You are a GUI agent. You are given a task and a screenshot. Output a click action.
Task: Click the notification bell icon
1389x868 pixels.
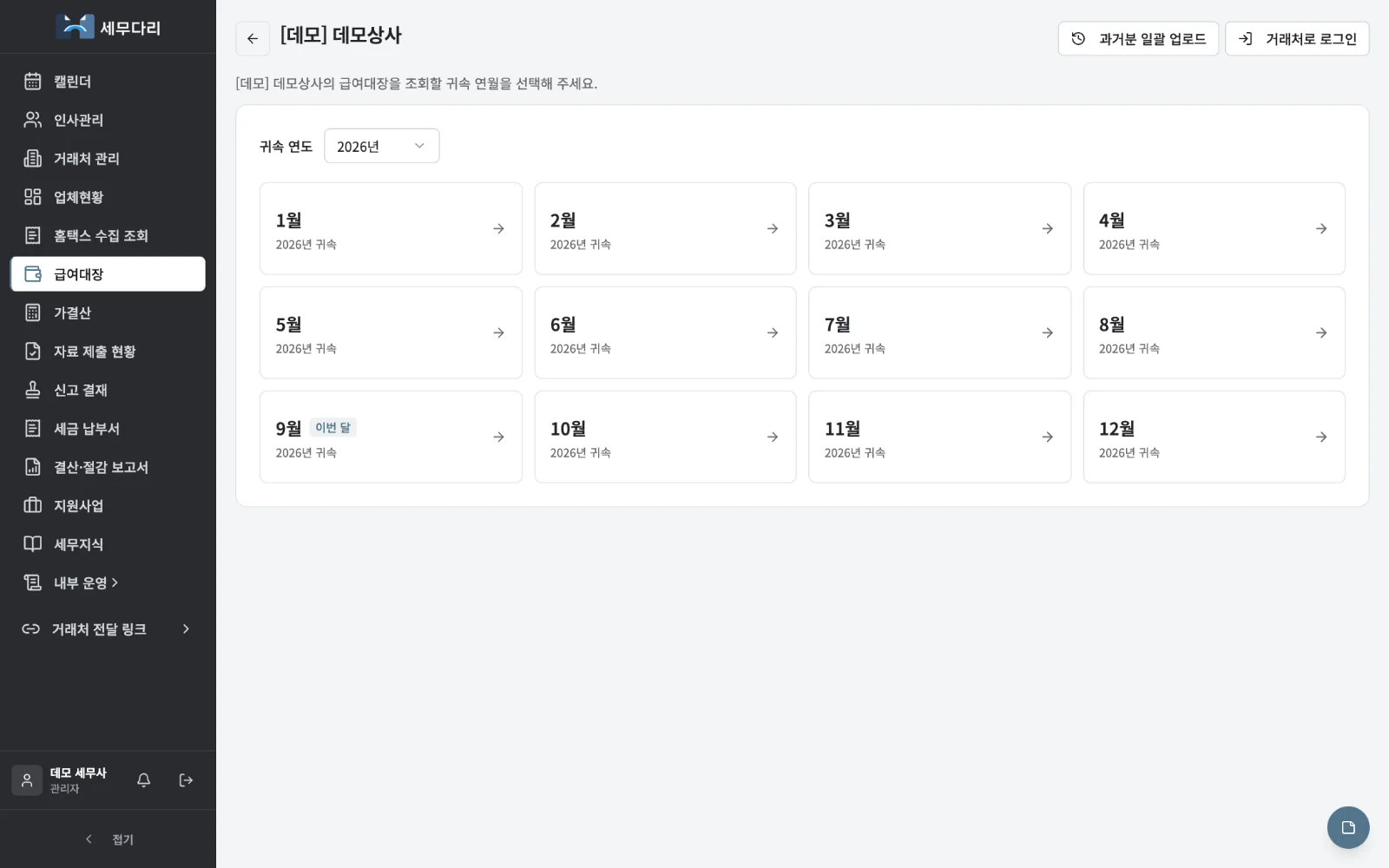click(x=144, y=780)
